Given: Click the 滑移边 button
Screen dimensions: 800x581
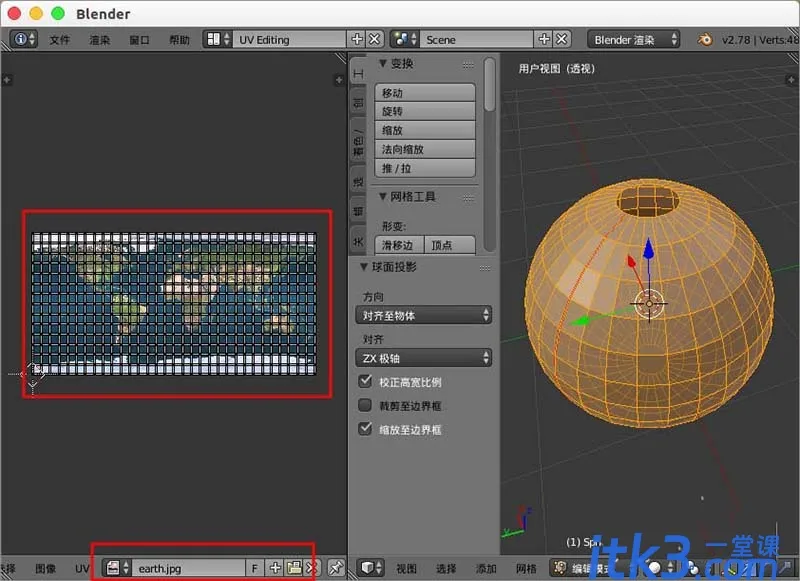Looking at the screenshot, I should (399, 245).
